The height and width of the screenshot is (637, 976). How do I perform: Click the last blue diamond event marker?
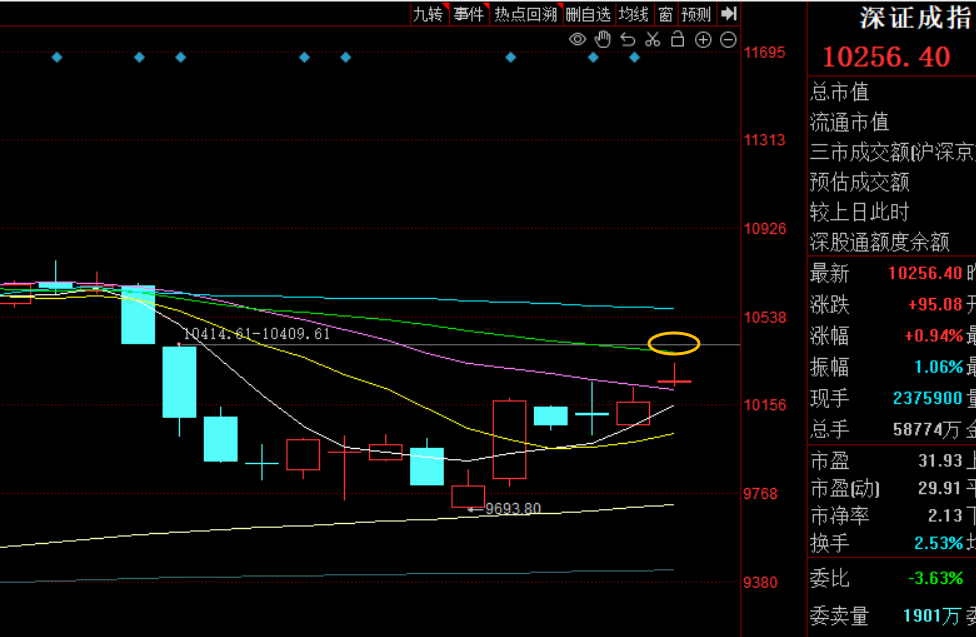[x=634, y=57]
